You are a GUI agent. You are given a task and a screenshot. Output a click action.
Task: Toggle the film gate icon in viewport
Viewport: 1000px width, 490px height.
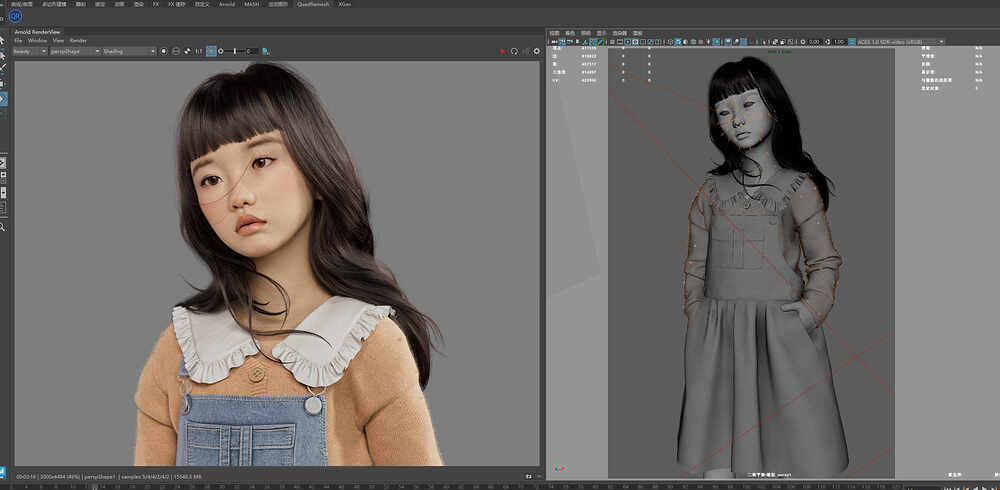(x=620, y=41)
